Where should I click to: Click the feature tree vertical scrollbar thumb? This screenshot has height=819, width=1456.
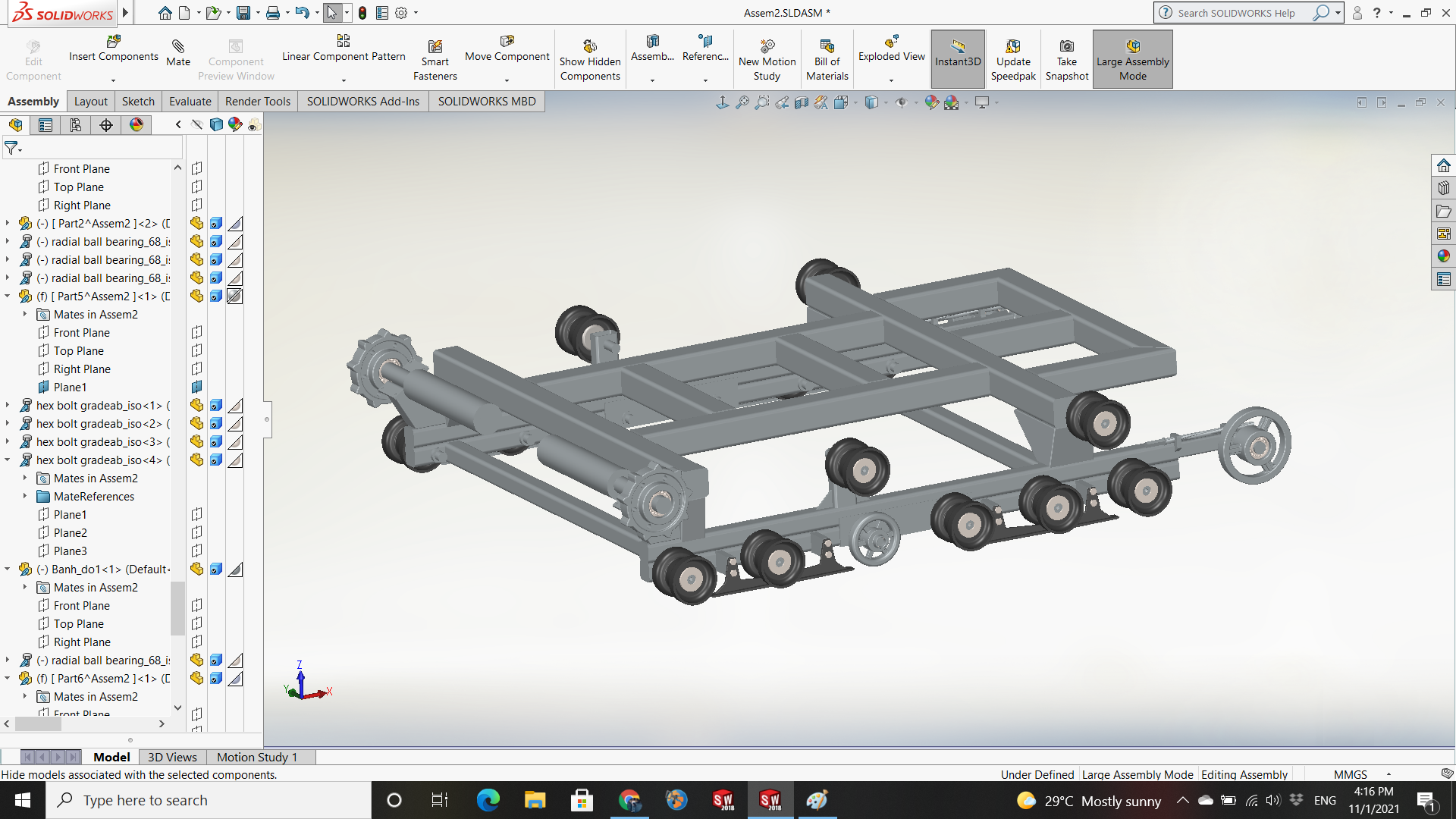[x=178, y=607]
